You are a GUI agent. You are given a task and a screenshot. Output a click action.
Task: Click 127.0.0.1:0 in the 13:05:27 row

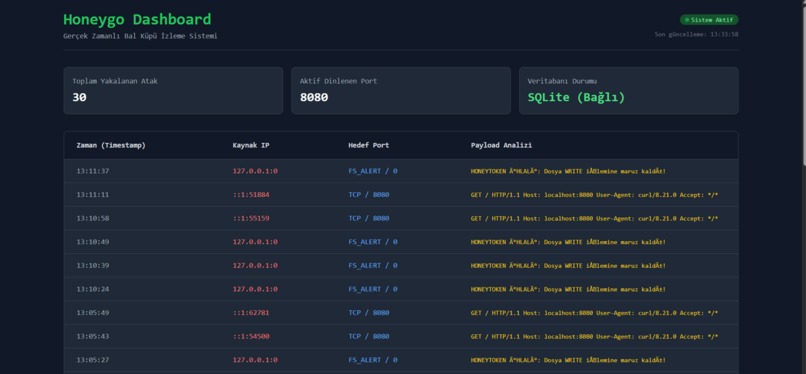(x=255, y=360)
